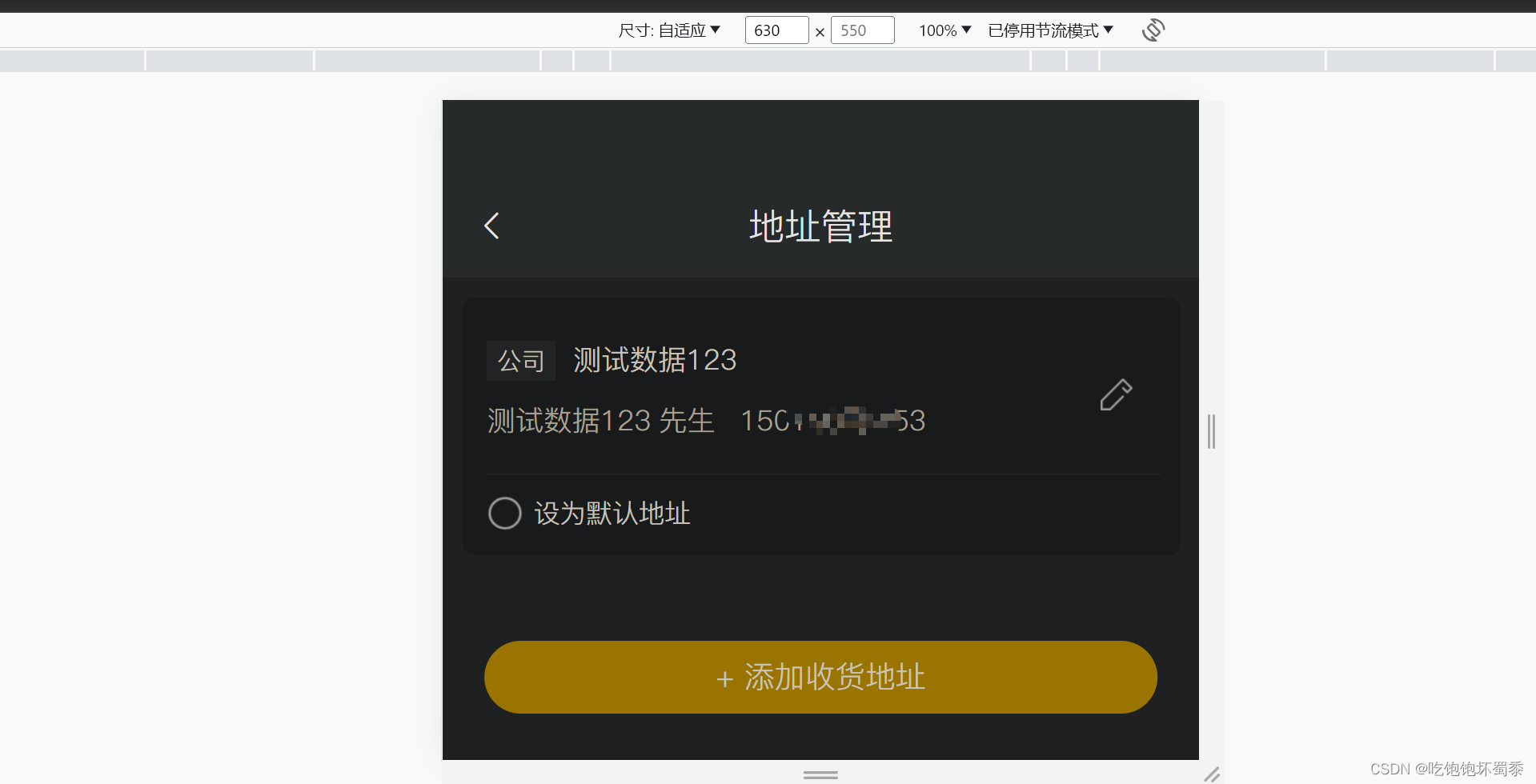1536x784 pixels.
Task: Click the contact text 测试数据123 先生
Action: click(x=600, y=421)
